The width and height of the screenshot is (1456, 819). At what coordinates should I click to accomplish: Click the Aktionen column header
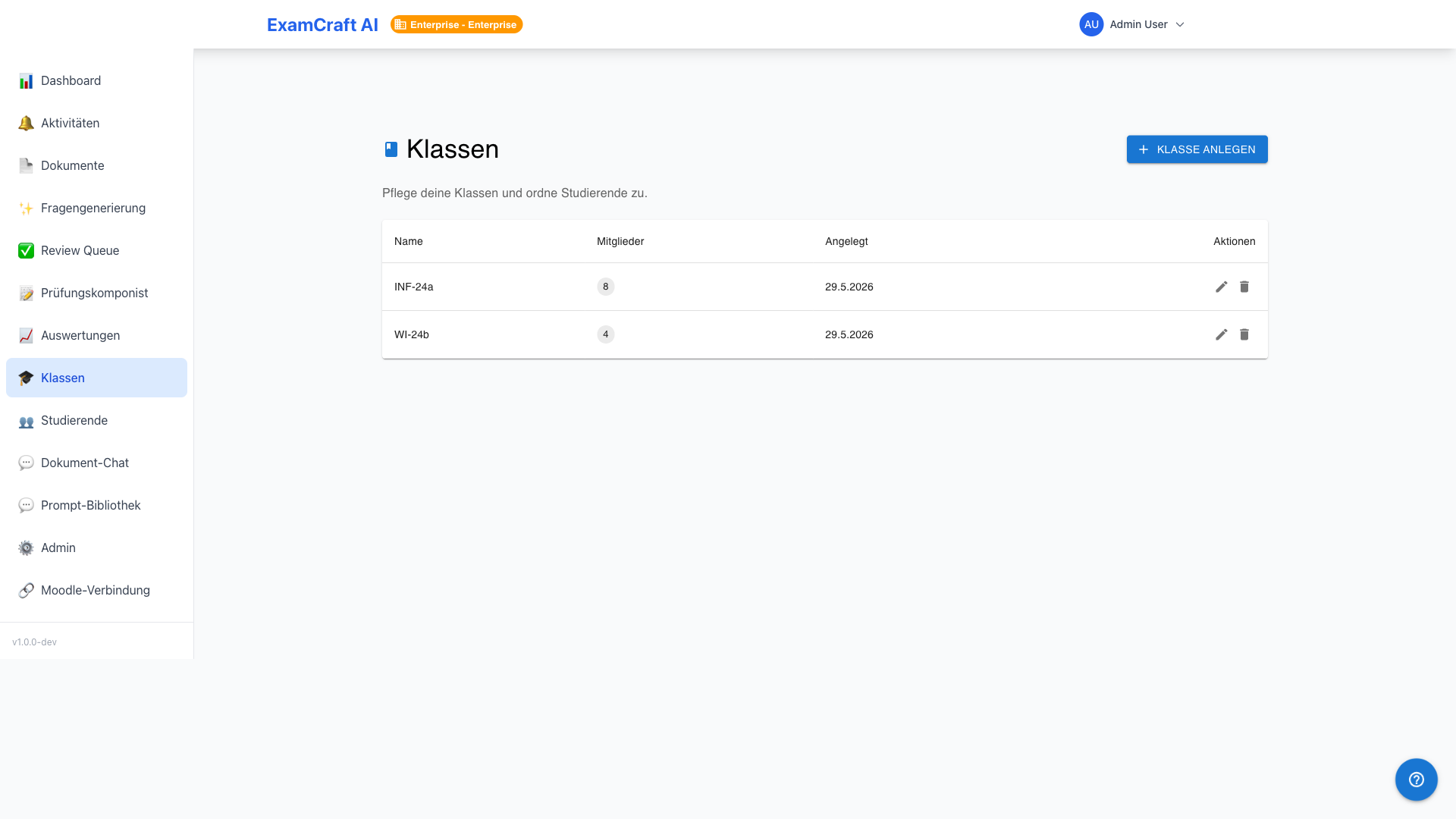[1234, 241]
